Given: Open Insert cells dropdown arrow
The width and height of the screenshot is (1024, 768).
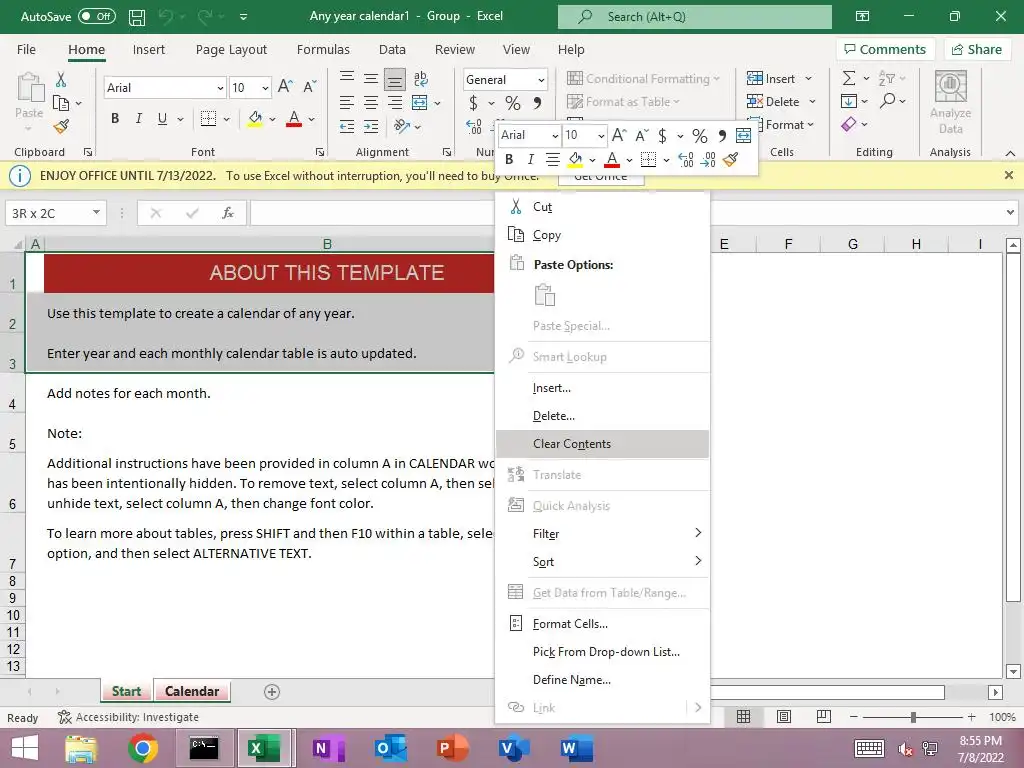Looking at the screenshot, I should (x=808, y=78).
